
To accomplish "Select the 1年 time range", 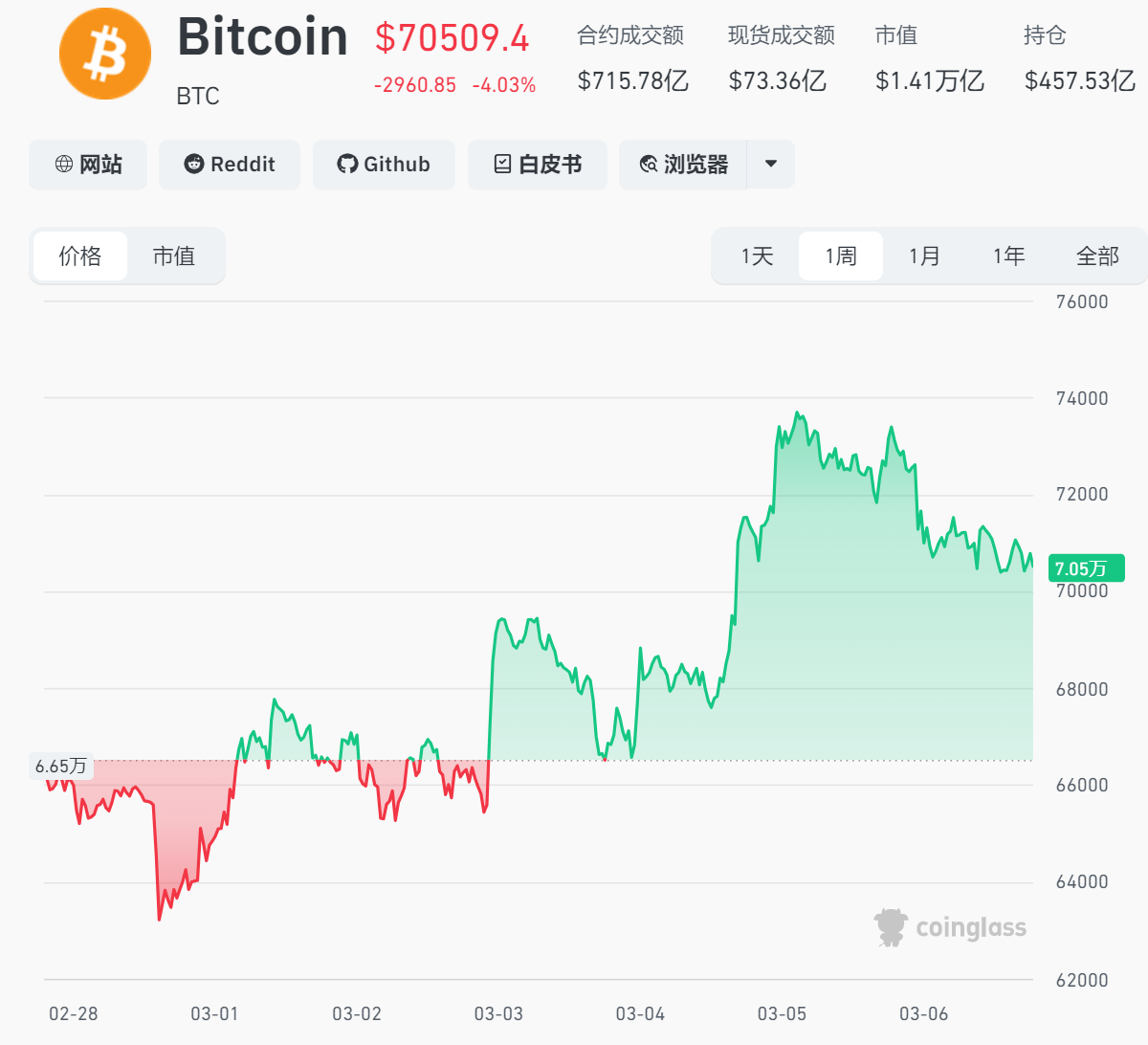I will click(1008, 256).
